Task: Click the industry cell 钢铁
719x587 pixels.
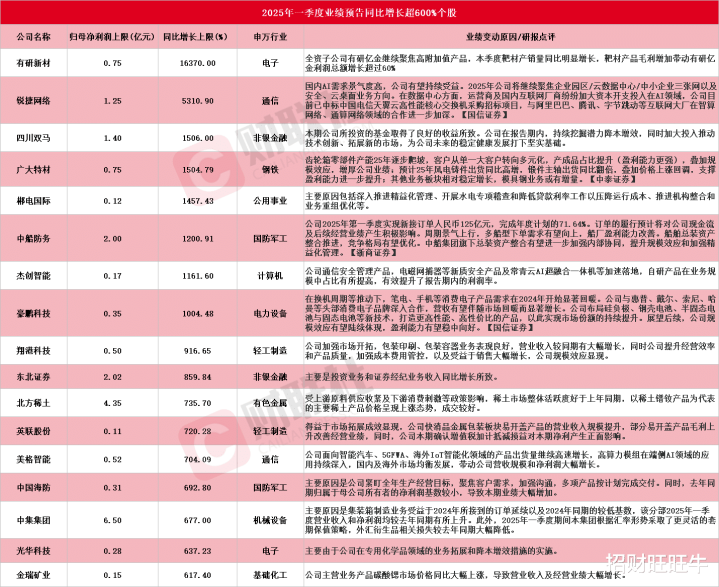Action: click(270, 169)
